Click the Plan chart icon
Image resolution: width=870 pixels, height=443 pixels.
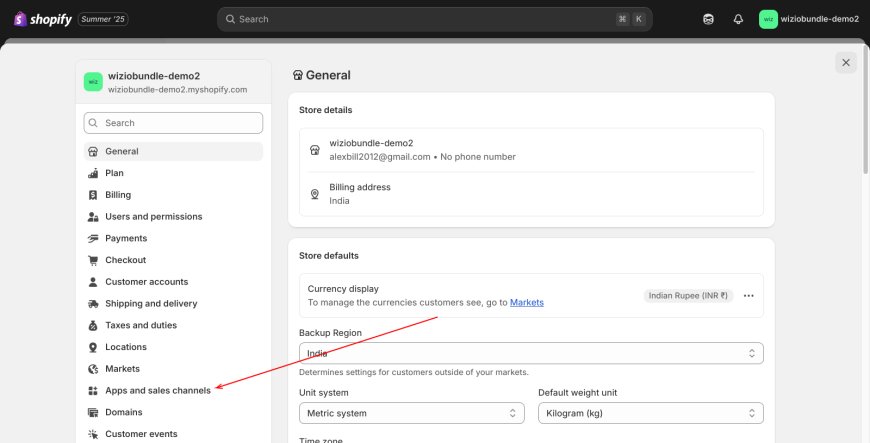[x=93, y=173]
